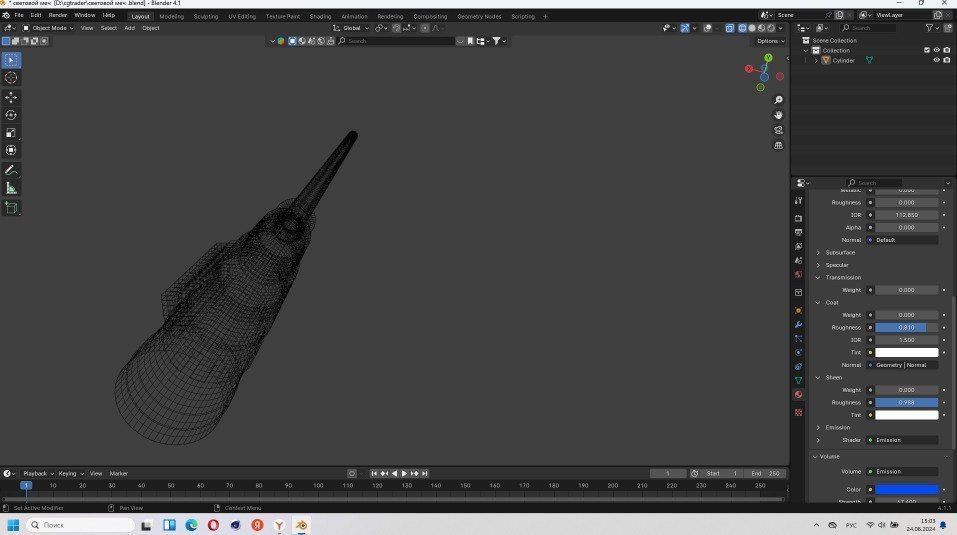Choose the Rotate tool

coord(11,115)
